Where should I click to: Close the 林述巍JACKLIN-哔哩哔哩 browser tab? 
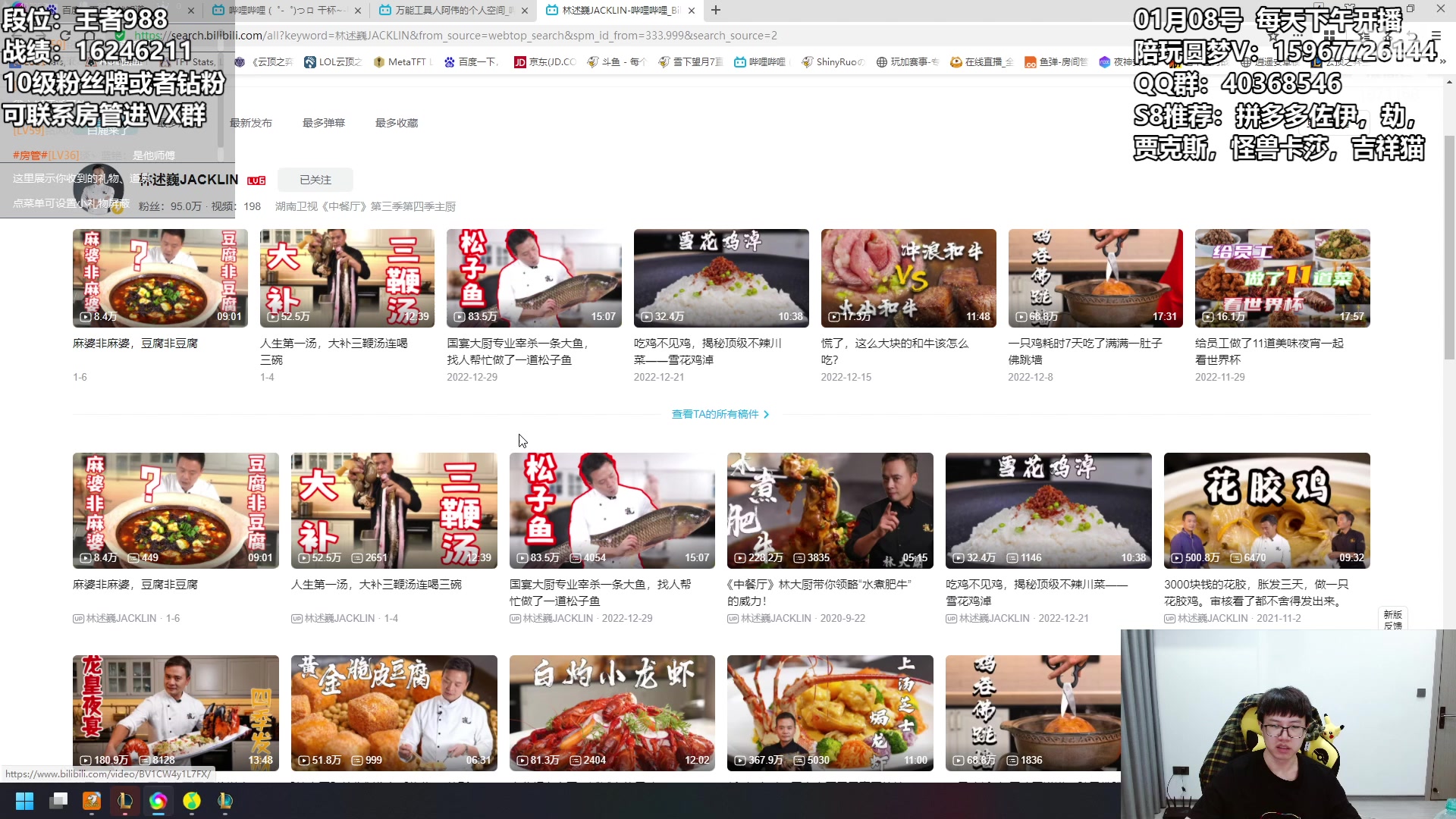pos(692,11)
